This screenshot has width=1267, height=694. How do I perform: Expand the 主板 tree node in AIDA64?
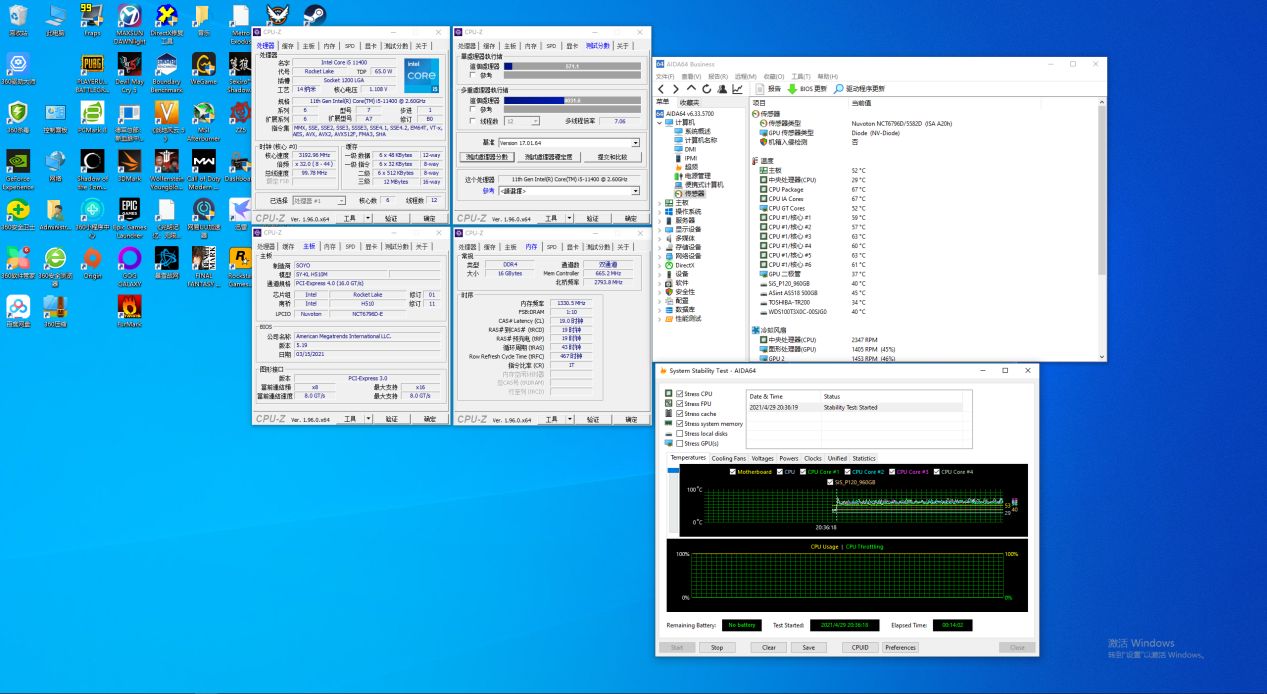coord(659,202)
